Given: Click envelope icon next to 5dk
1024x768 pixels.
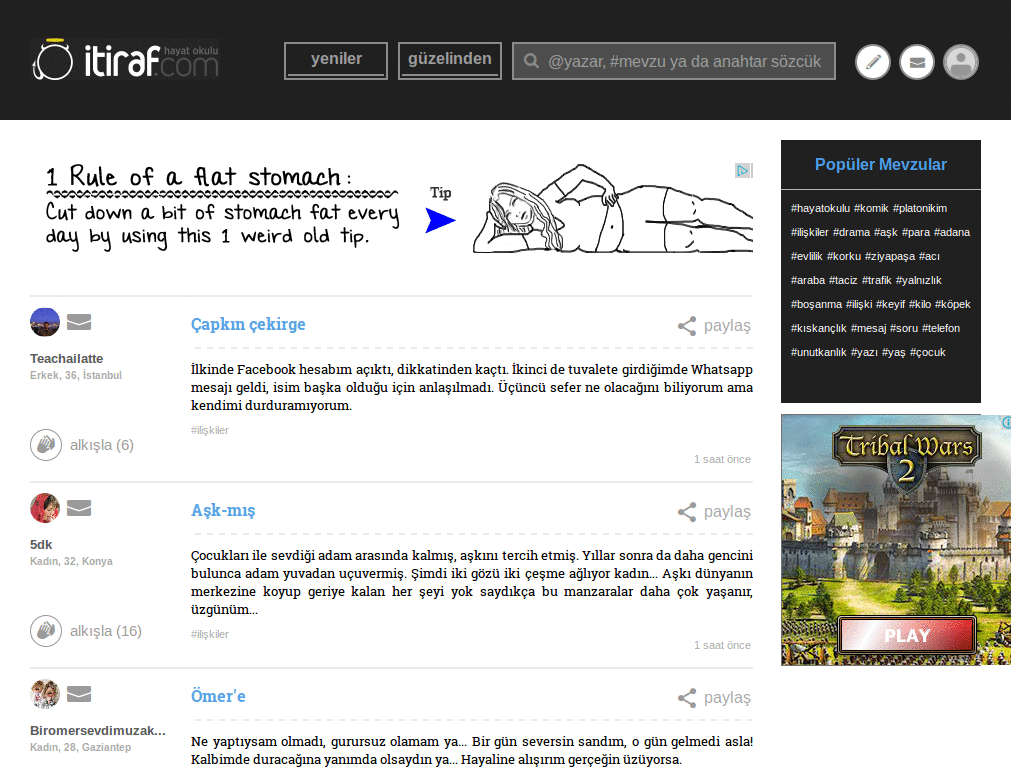Looking at the screenshot, I should pyautogui.click(x=79, y=507).
